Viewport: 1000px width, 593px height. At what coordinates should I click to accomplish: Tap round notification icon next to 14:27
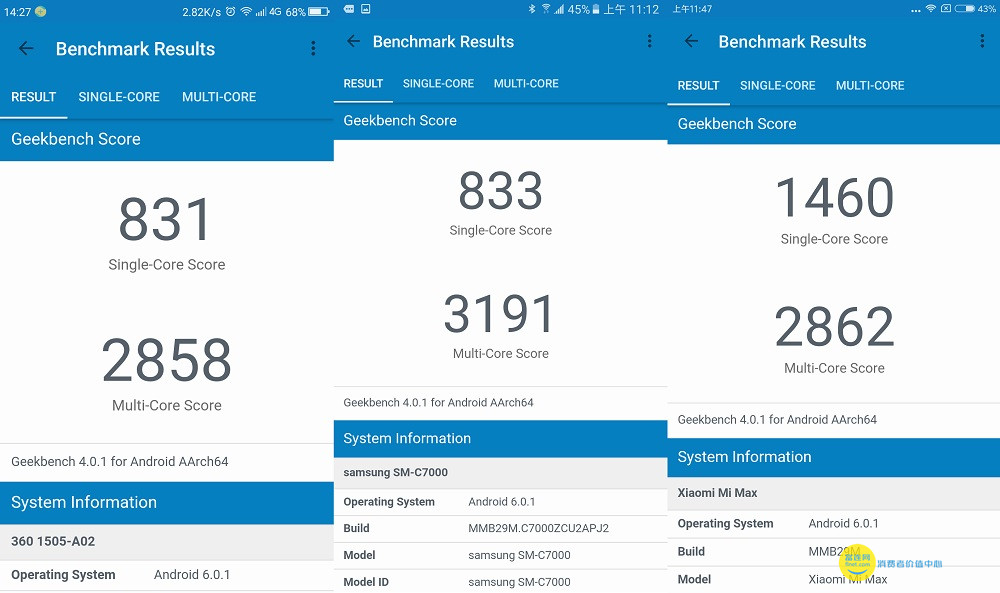[x=41, y=11]
